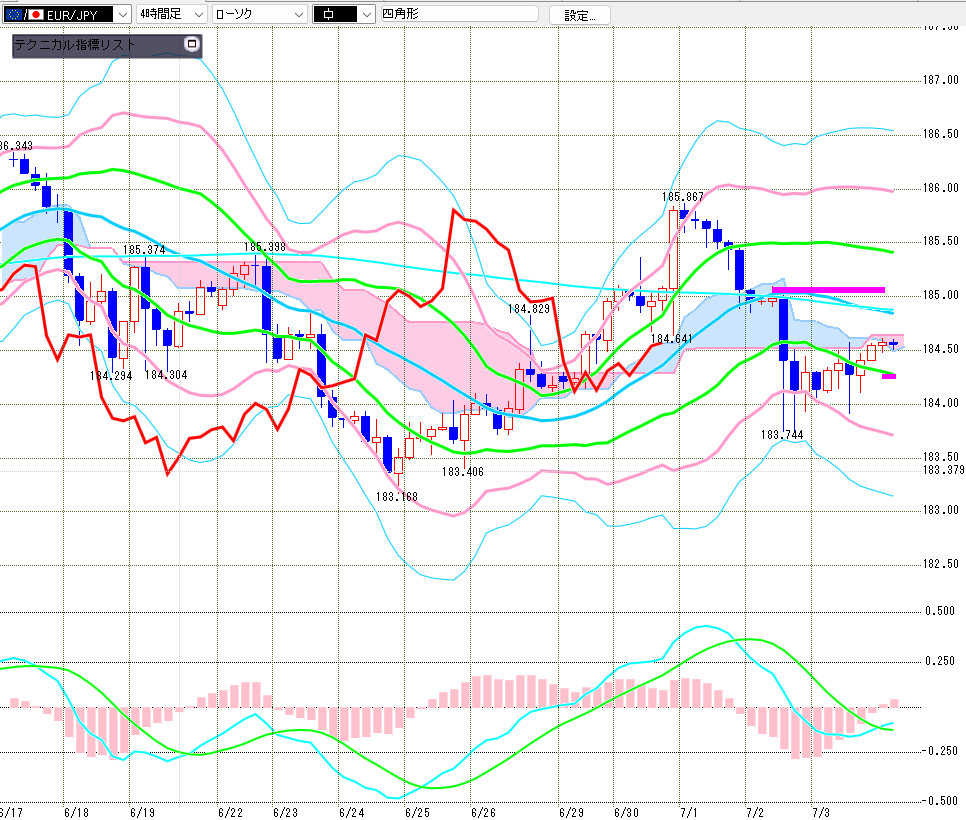The image size is (966, 820).
Task: Click the Japan flag icon in pair selector
Action: [36, 14]
